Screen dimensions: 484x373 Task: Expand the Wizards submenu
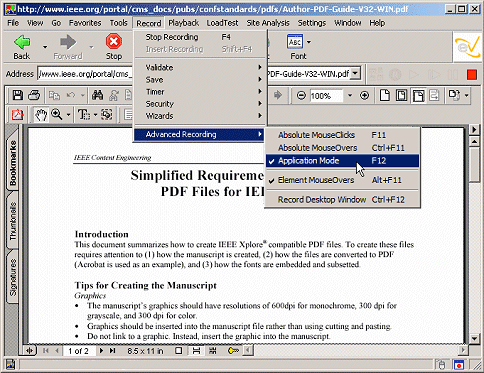[x=200, y=116]
